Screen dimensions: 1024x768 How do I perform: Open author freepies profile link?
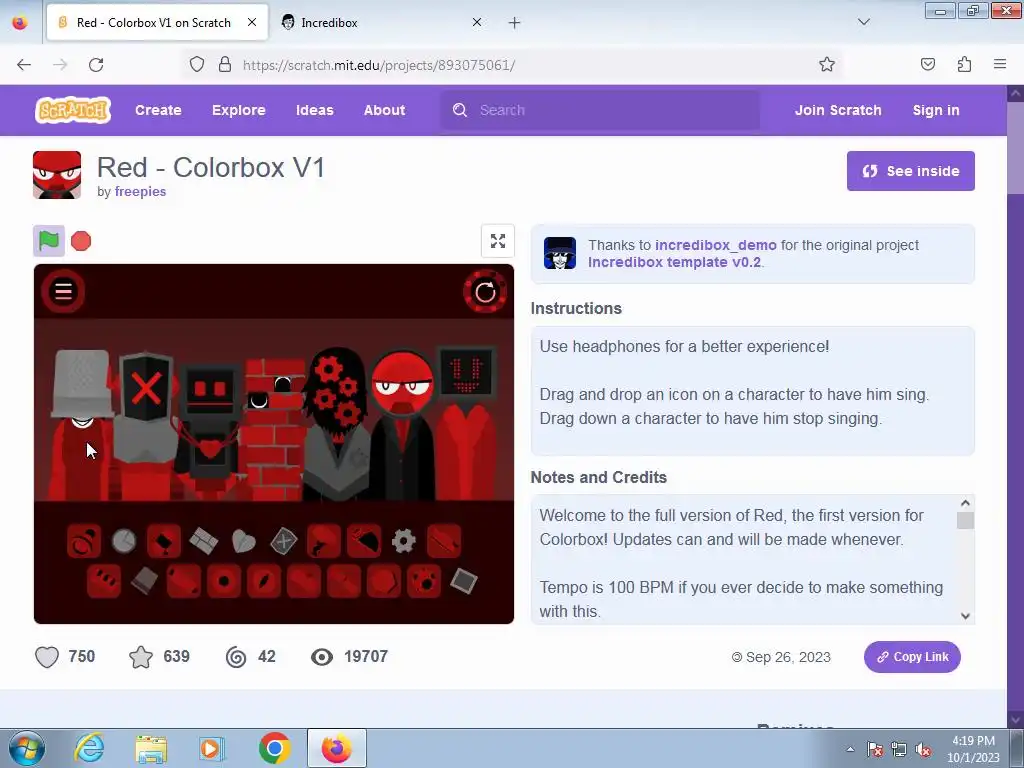pyautogui.click(x=140, y=191)
